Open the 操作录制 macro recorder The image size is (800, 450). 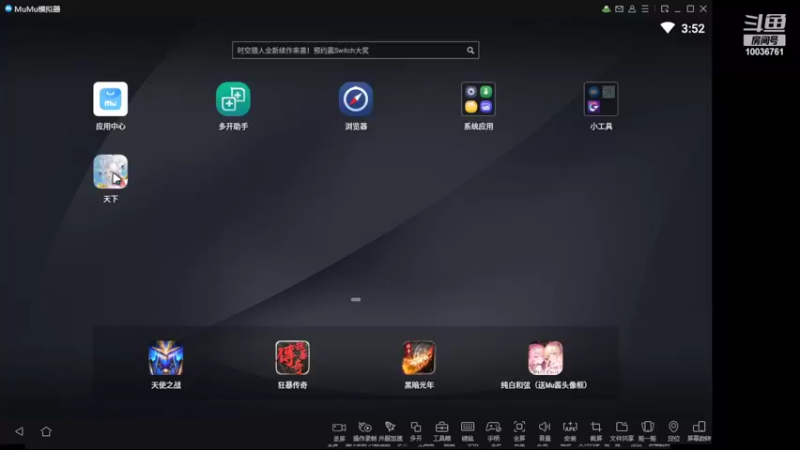[364, 431]
